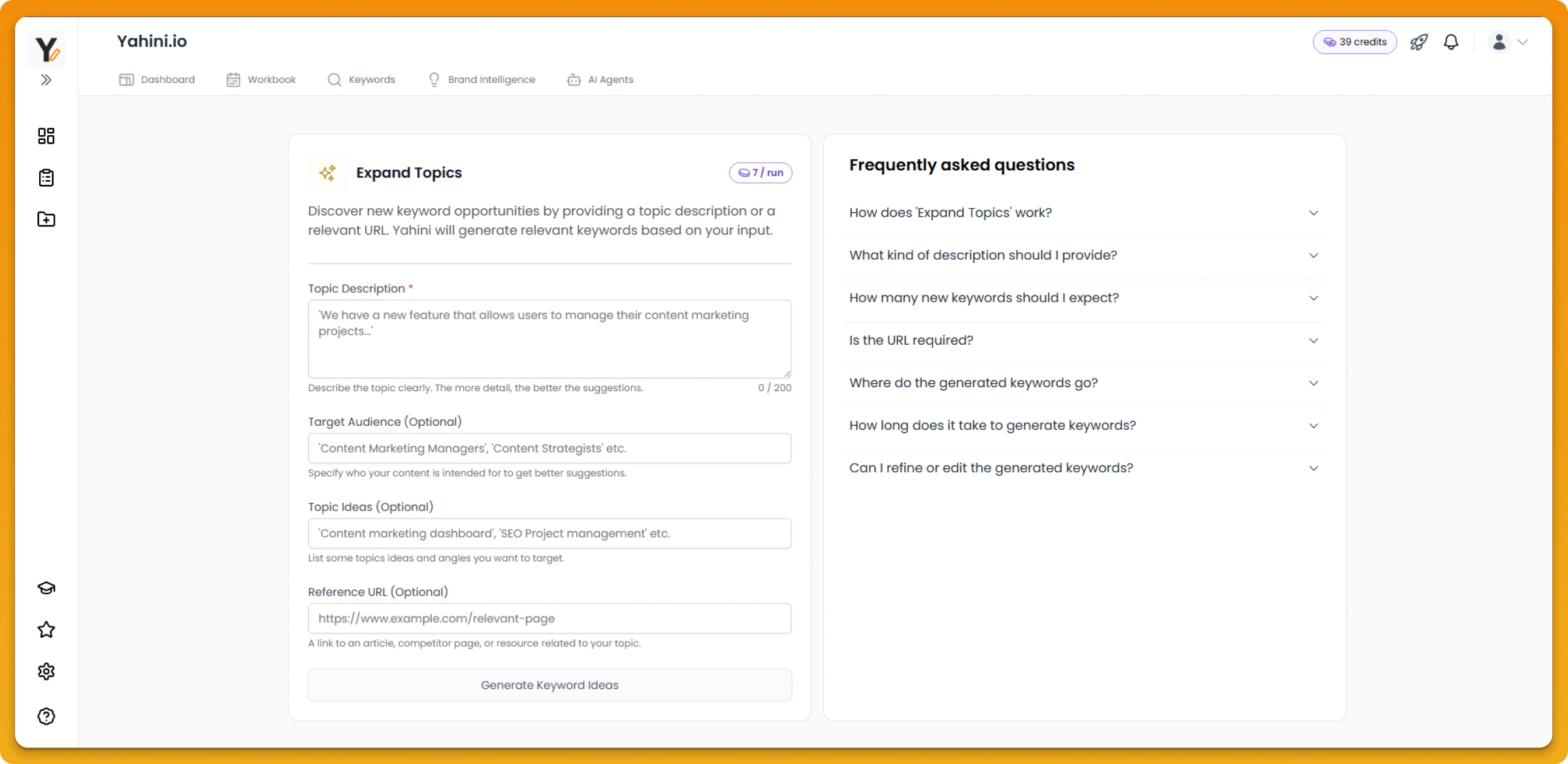Open the notifications bell

(x=1451, y=42)
